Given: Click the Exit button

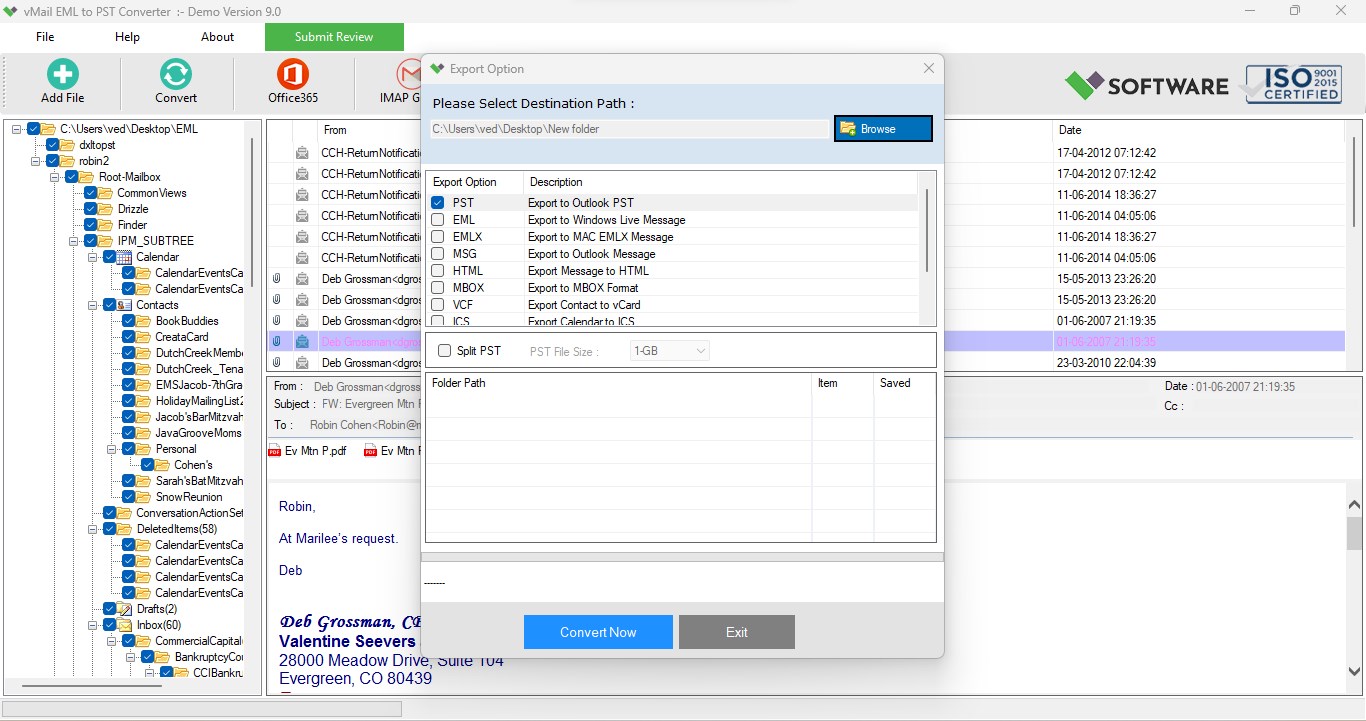Looking at the screenshot, I should coord(737,632).
